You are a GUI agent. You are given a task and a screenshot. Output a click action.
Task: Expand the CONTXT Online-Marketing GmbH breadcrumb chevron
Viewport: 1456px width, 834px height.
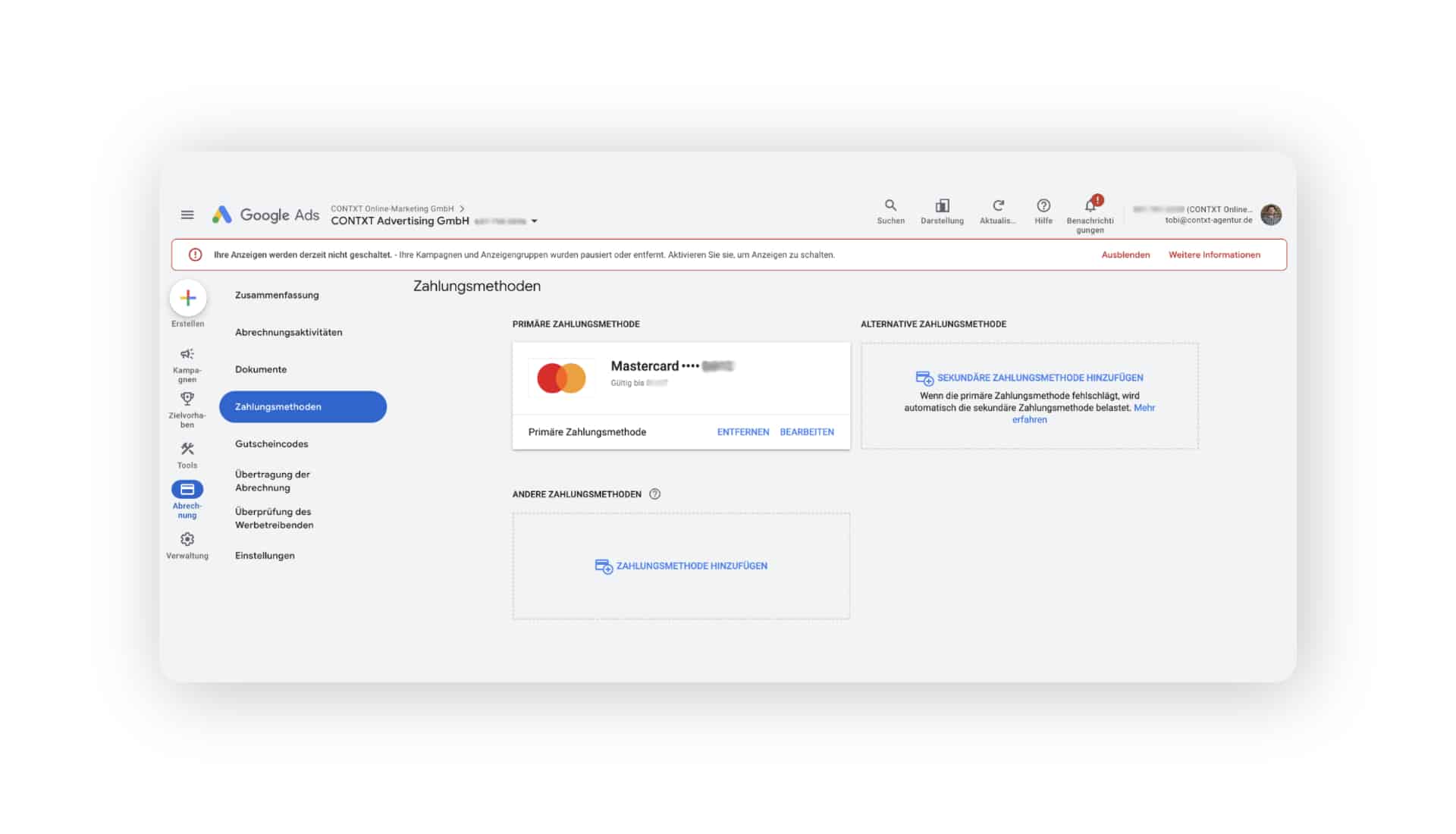click(462, 208)
